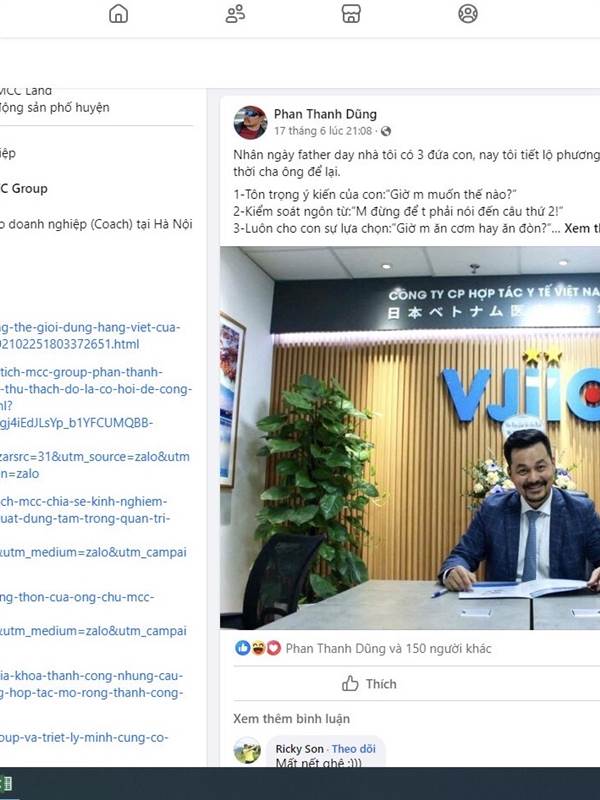Open the Groups icon in top navigation
This screenshot has height=800, width=600.
point(468,14)
